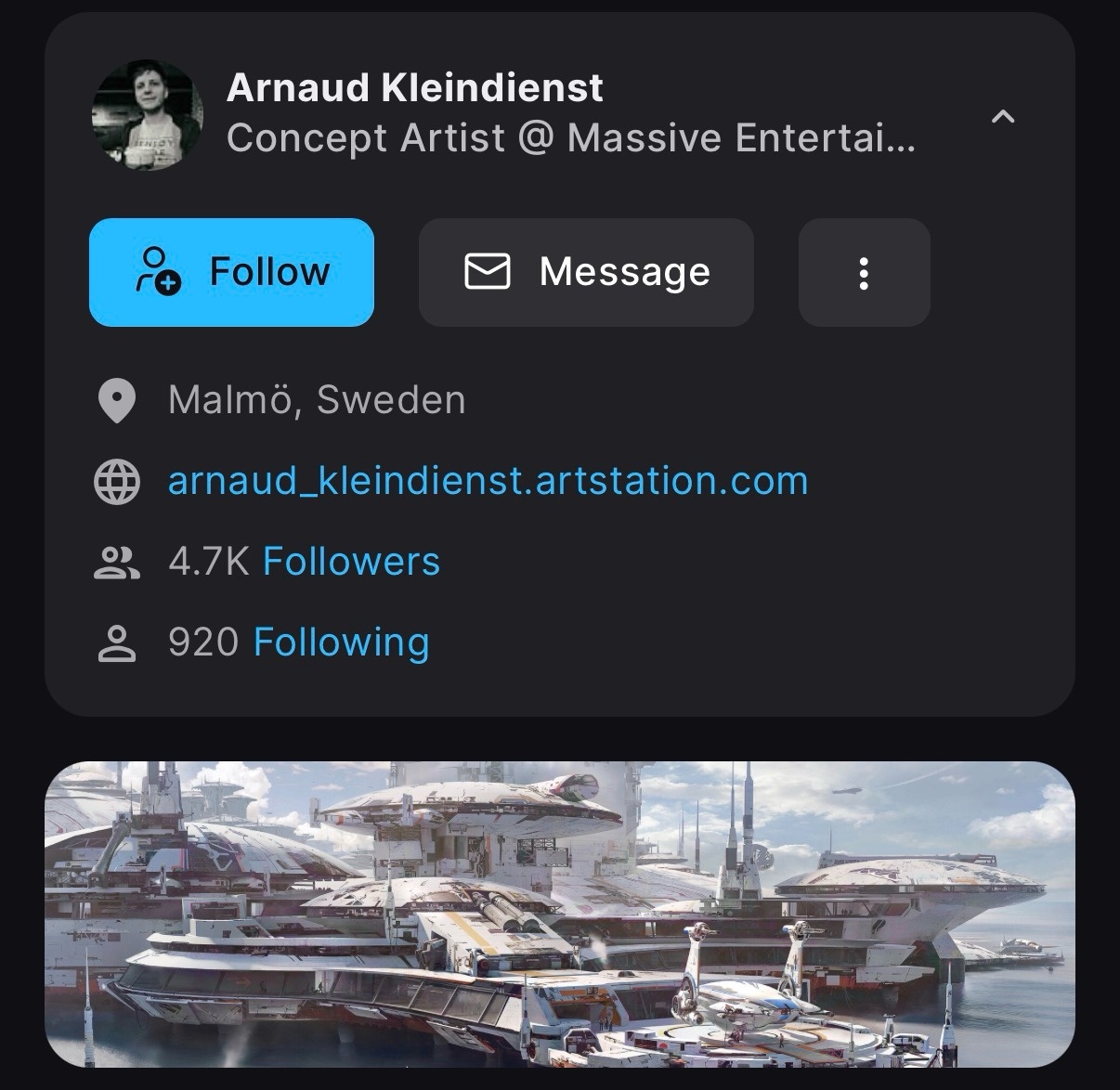1120x1090 pixels.
Task: Tap the Concept Artist headline text
Action: pyautogui.click(x=570, y=138)
